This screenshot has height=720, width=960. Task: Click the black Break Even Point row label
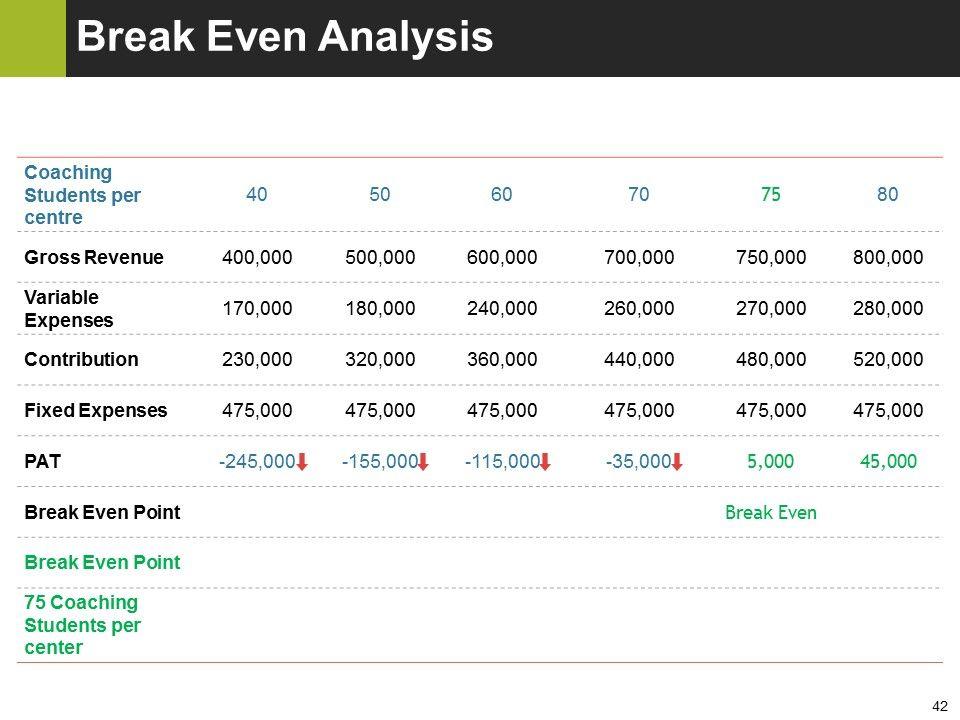pyautogui.click(x=102, y=512)
